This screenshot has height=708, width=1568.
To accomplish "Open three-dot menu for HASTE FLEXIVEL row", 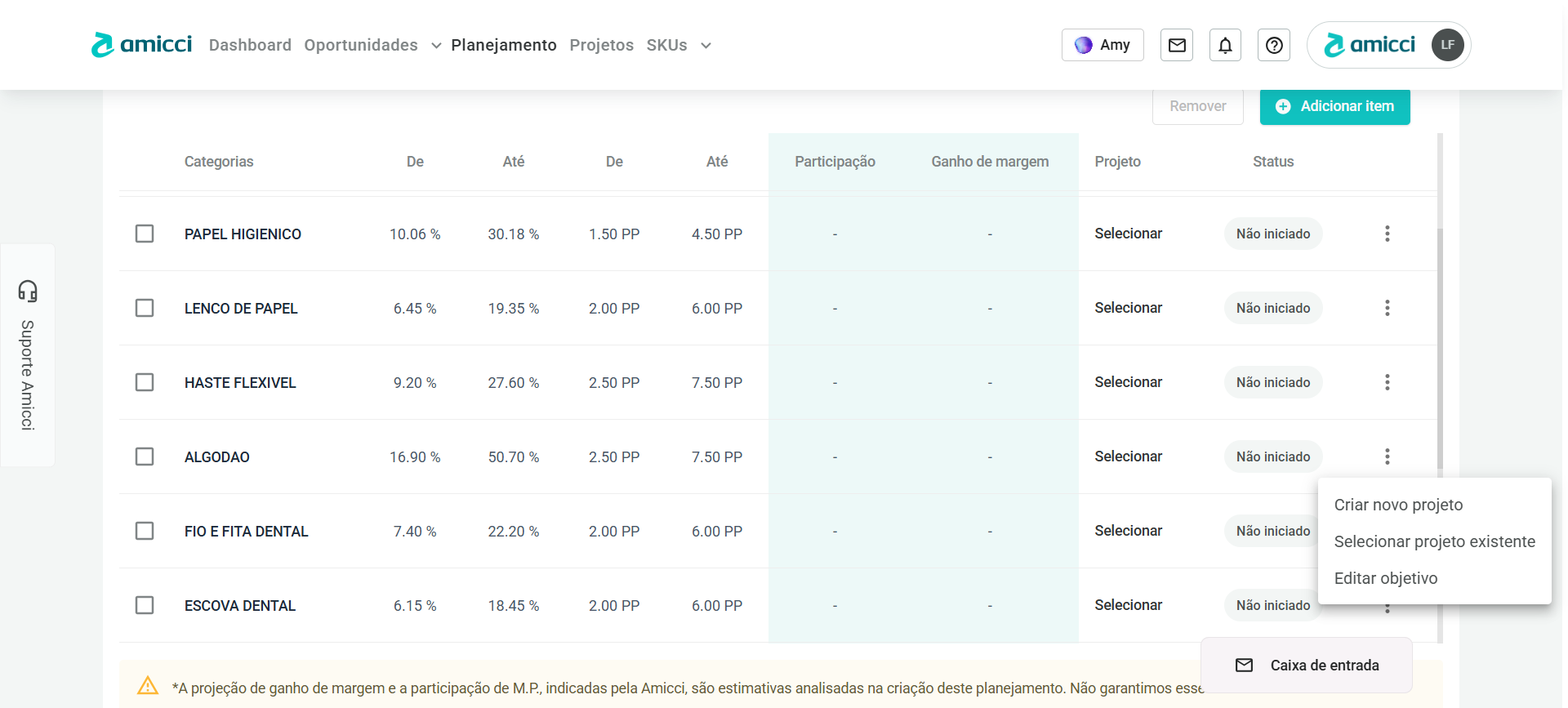I will [1387, 382].
